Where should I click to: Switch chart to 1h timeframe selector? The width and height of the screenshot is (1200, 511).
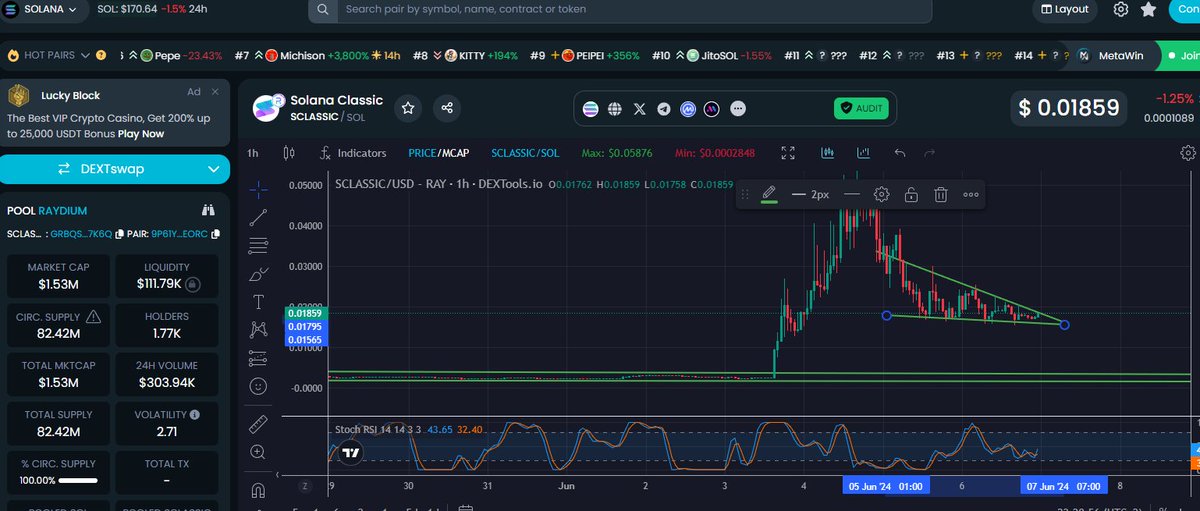tap(253, 153)
